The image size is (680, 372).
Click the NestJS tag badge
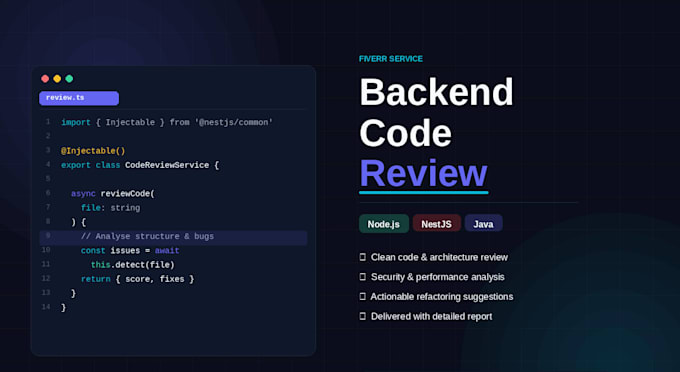pos(436,224)
